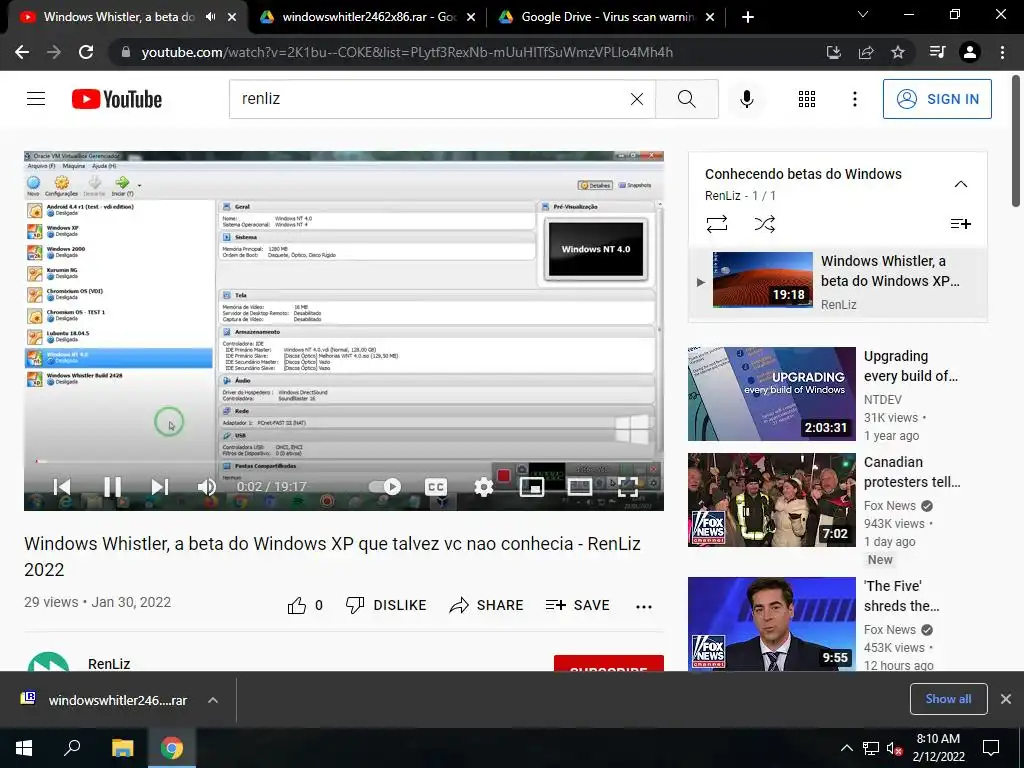Open Chrome media control icon

[937, 52]
